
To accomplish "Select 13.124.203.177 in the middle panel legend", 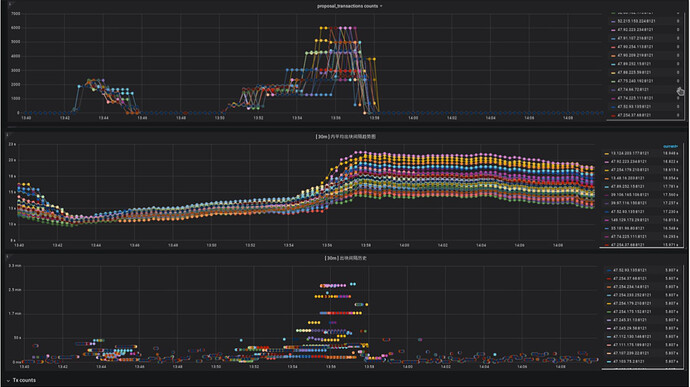I will click(x=630, y=153).
